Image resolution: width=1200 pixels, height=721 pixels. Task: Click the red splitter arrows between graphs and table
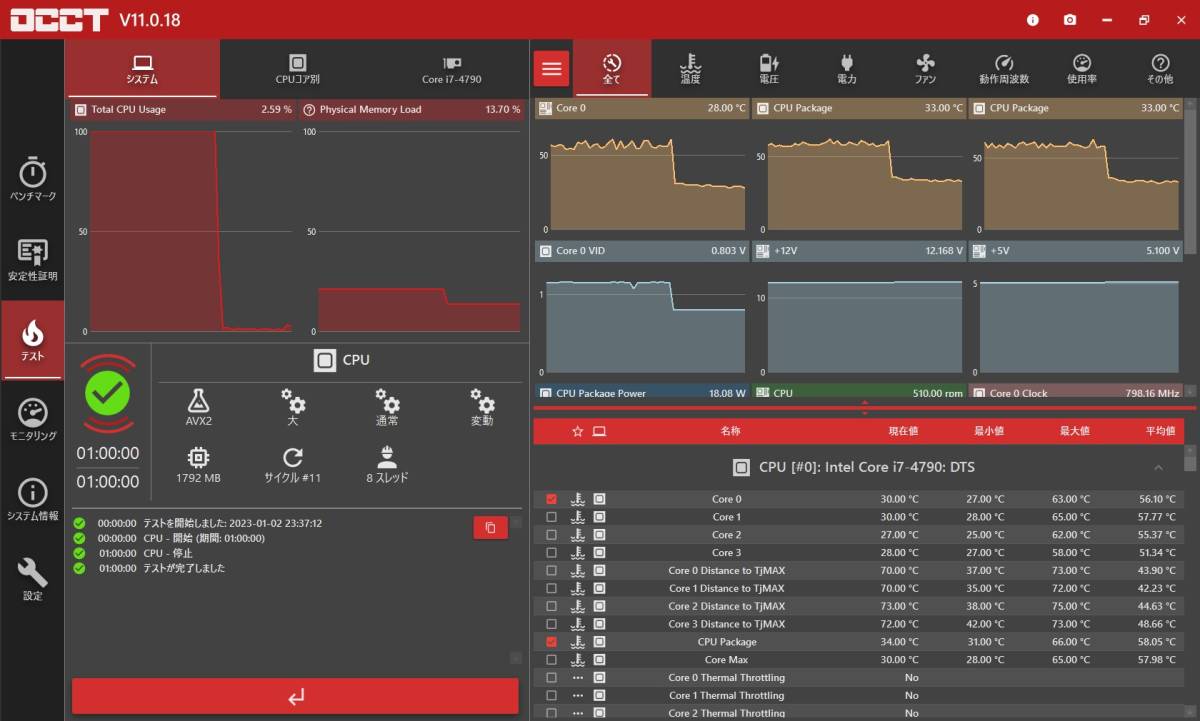865,407
